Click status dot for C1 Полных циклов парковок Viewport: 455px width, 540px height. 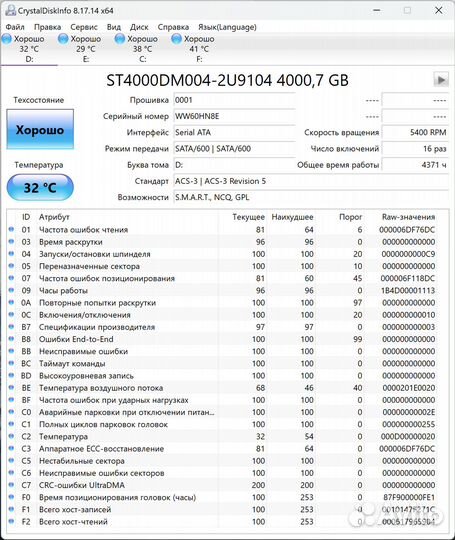(x=11, y=424)
